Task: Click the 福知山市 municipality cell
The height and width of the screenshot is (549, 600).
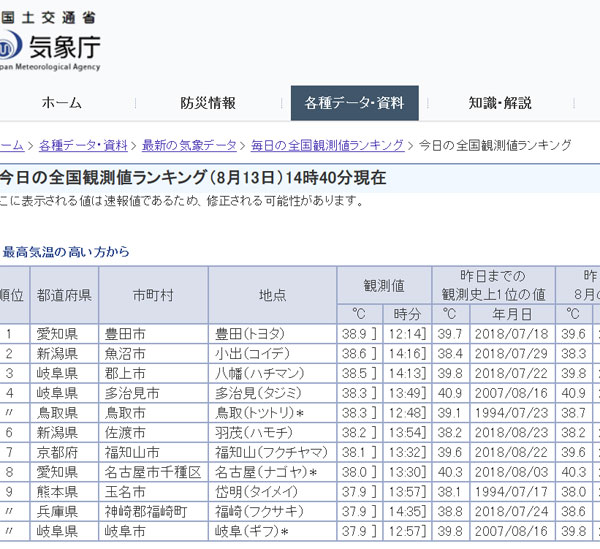Action: pyautogui.click(x=153, y=453)
